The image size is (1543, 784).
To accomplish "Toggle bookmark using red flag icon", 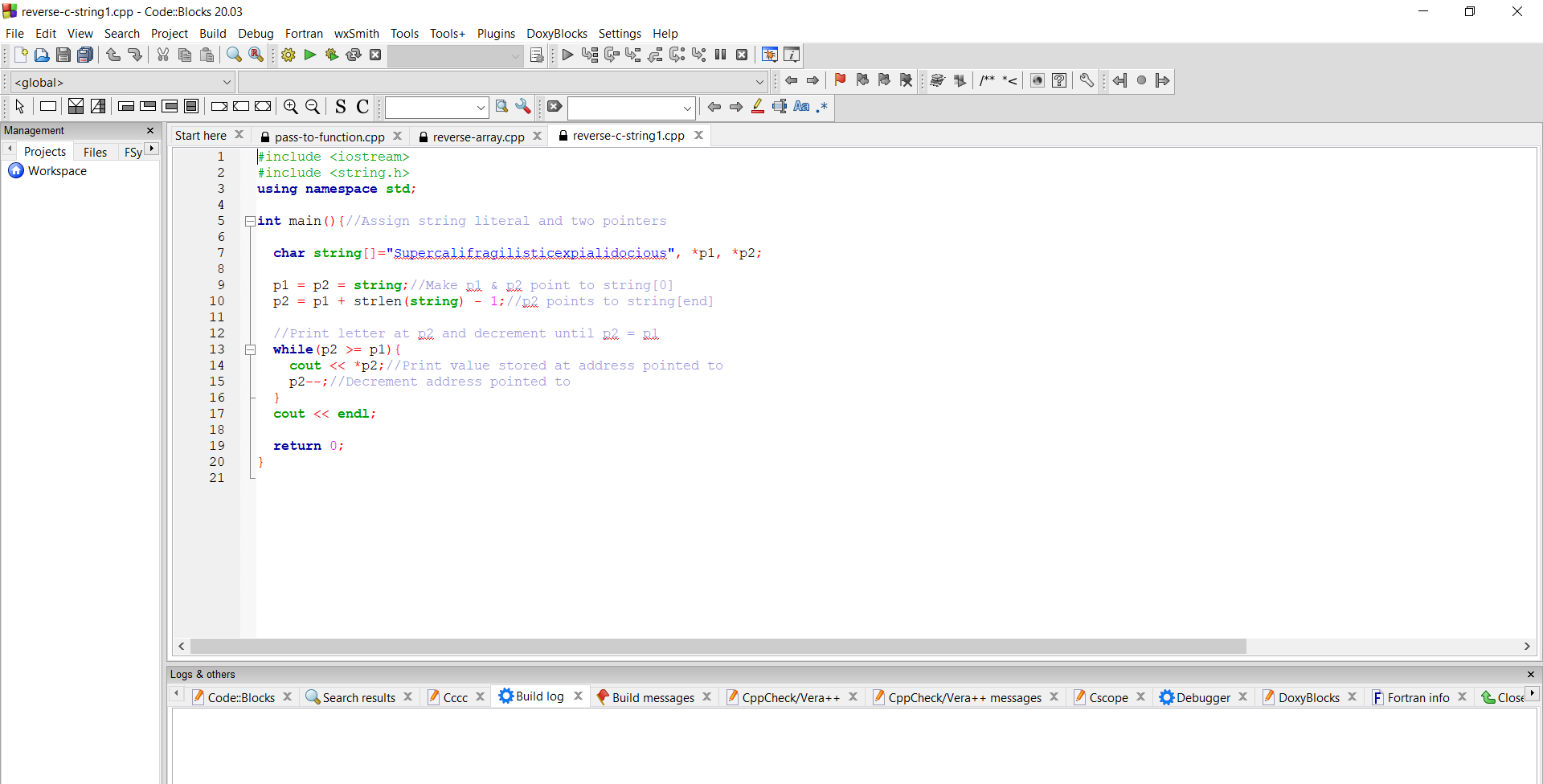I will (840, 80).
